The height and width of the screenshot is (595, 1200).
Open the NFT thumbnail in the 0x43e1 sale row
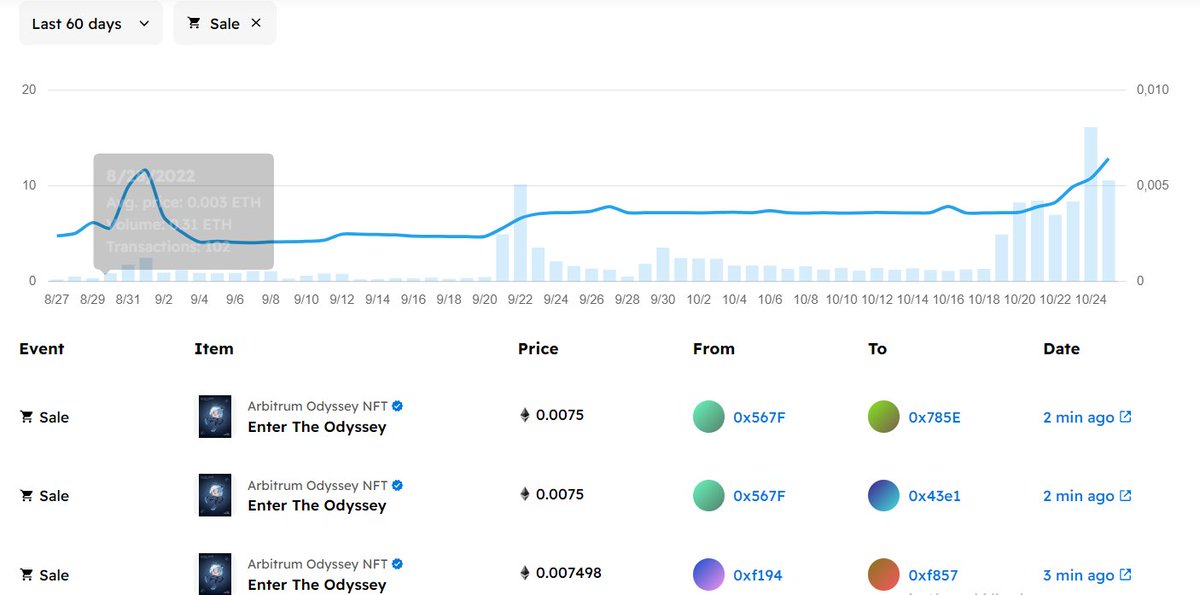coord(215,495)
